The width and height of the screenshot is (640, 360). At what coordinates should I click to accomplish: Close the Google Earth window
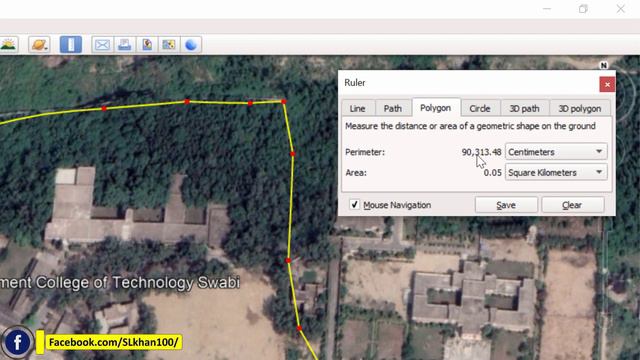click(620, 9)
